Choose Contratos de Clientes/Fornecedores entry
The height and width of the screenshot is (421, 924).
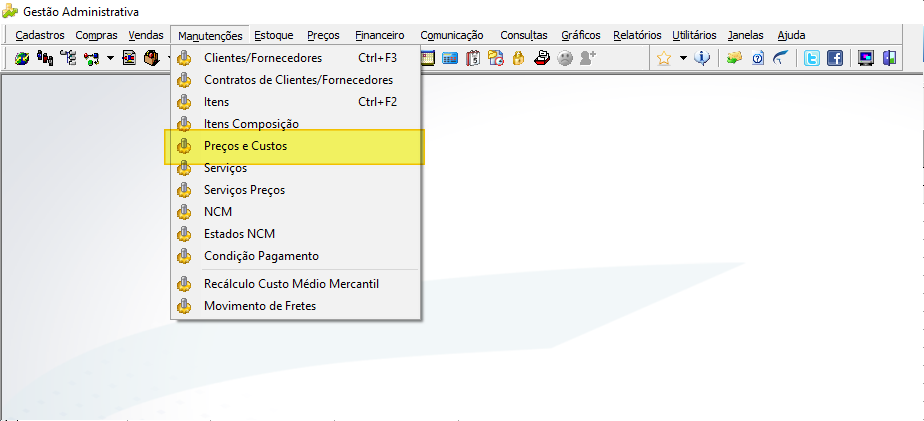click(x=296, y=80)
